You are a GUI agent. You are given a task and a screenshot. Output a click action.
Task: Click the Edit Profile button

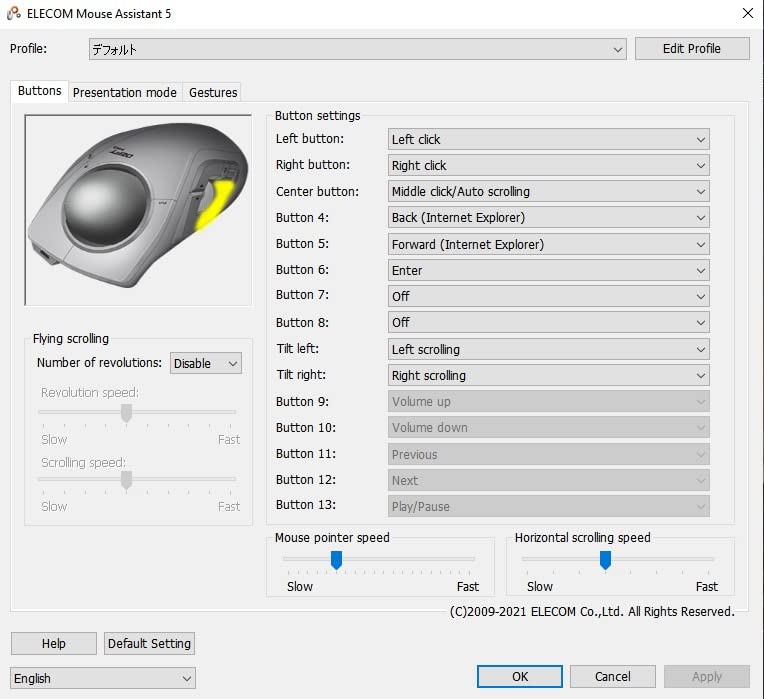click(692, 49)
